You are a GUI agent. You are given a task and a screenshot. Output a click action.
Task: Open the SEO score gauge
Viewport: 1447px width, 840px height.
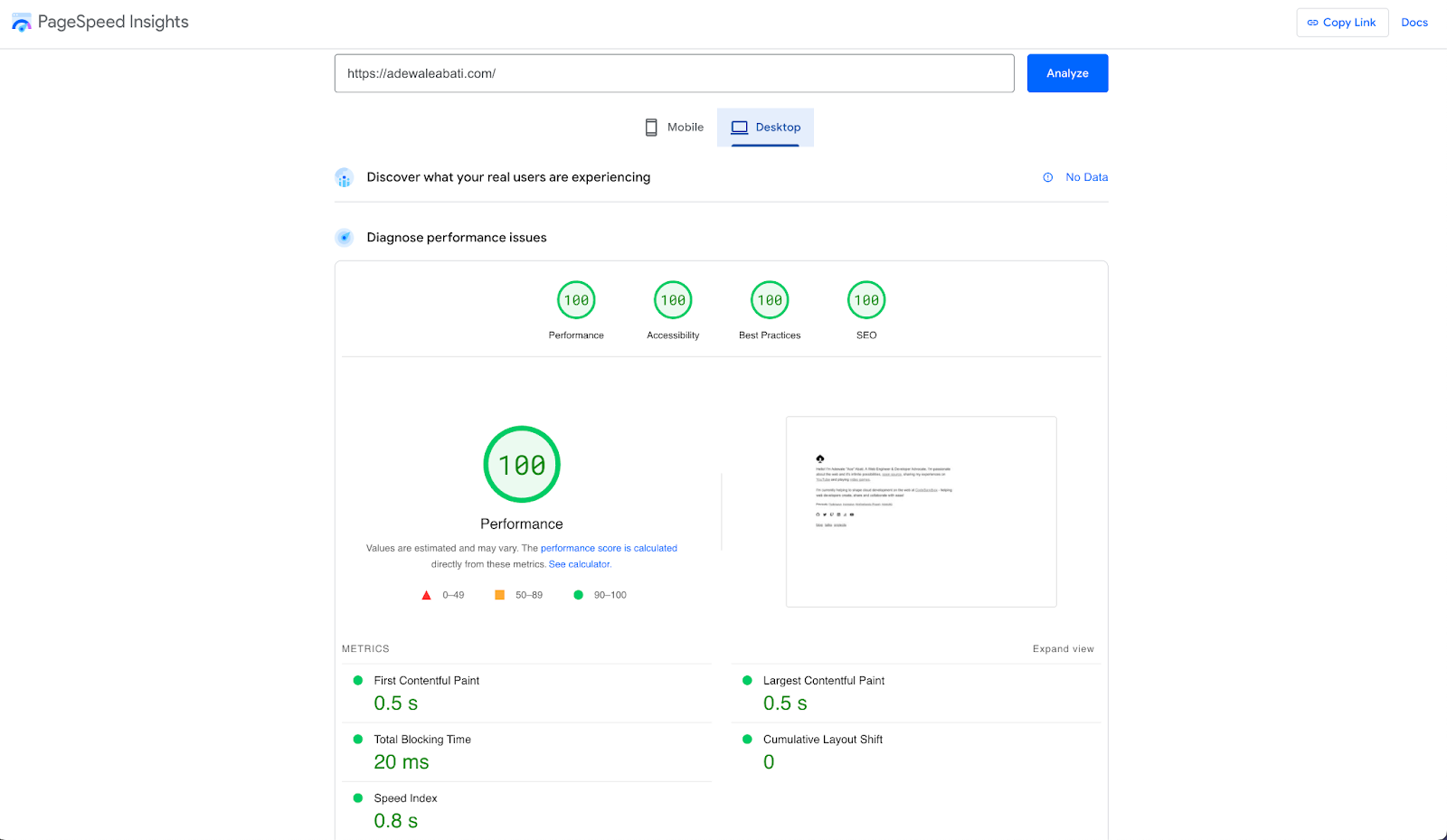pos(866,300)
